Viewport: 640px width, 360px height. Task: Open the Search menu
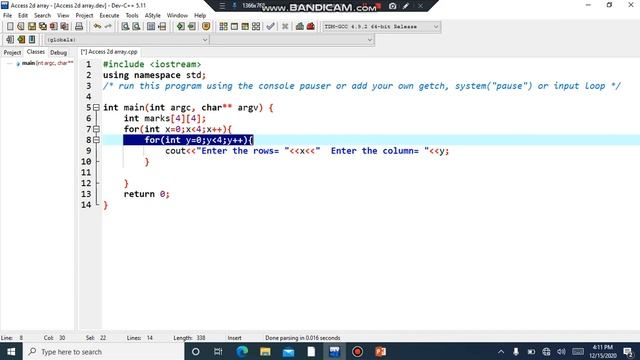tap(42, 16)
